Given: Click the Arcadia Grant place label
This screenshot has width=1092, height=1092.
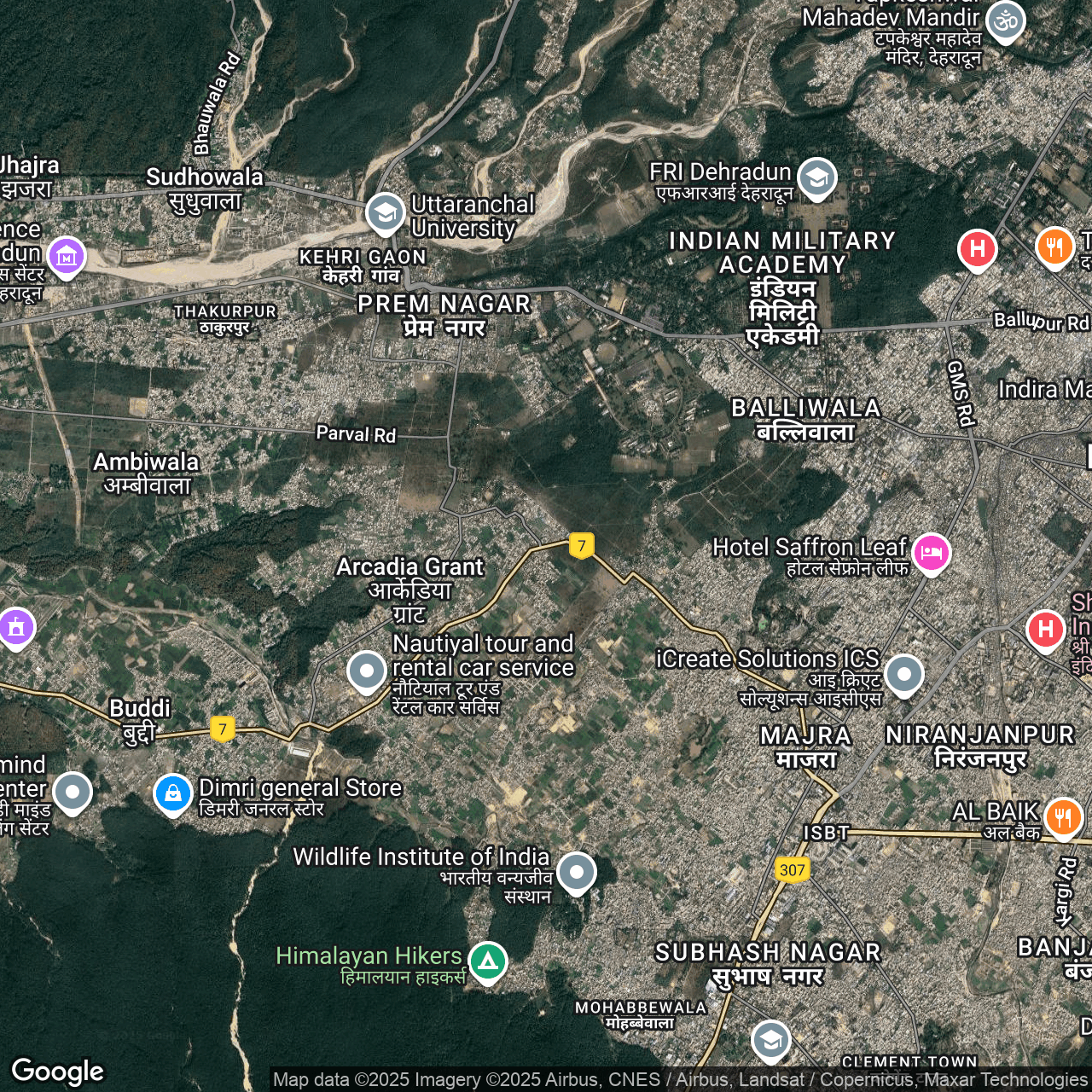Looking at the screenshot, I should pos(410,589).
